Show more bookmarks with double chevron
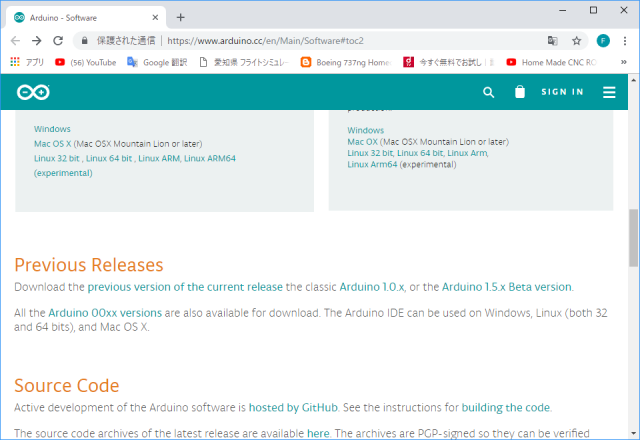The width and height of the screenshot is (640, 440). click(623, 62)
